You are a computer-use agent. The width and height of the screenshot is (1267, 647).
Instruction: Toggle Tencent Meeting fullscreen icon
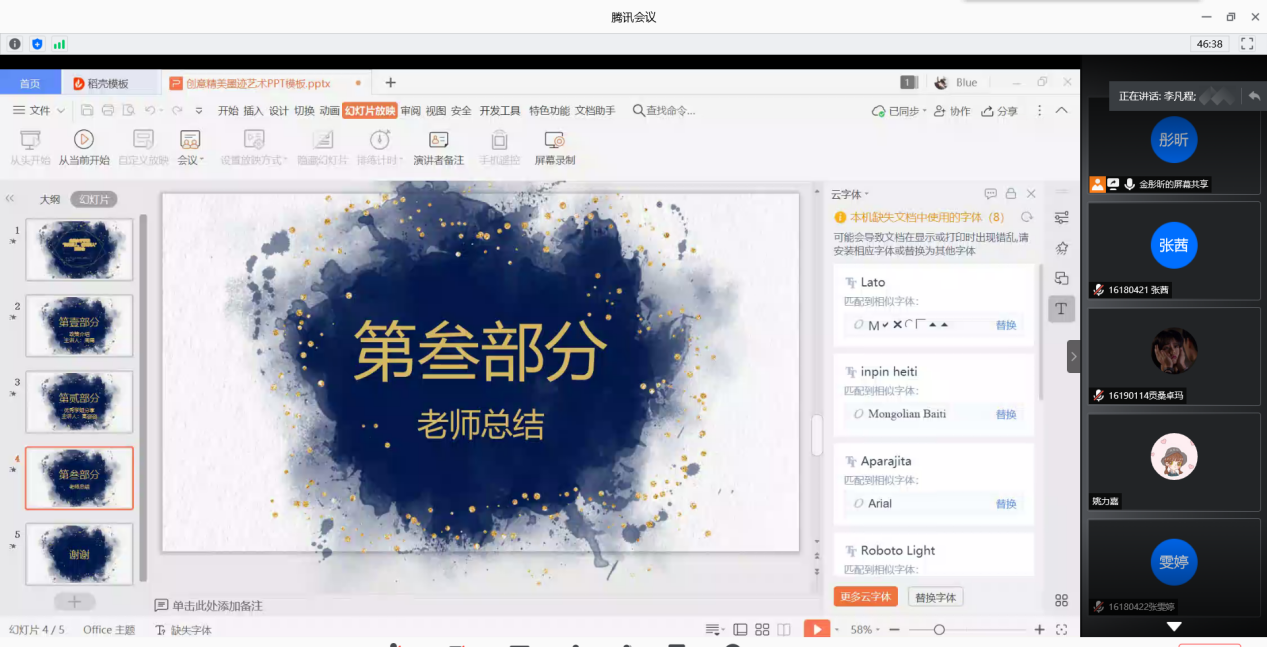click(x=1247, y=44)
